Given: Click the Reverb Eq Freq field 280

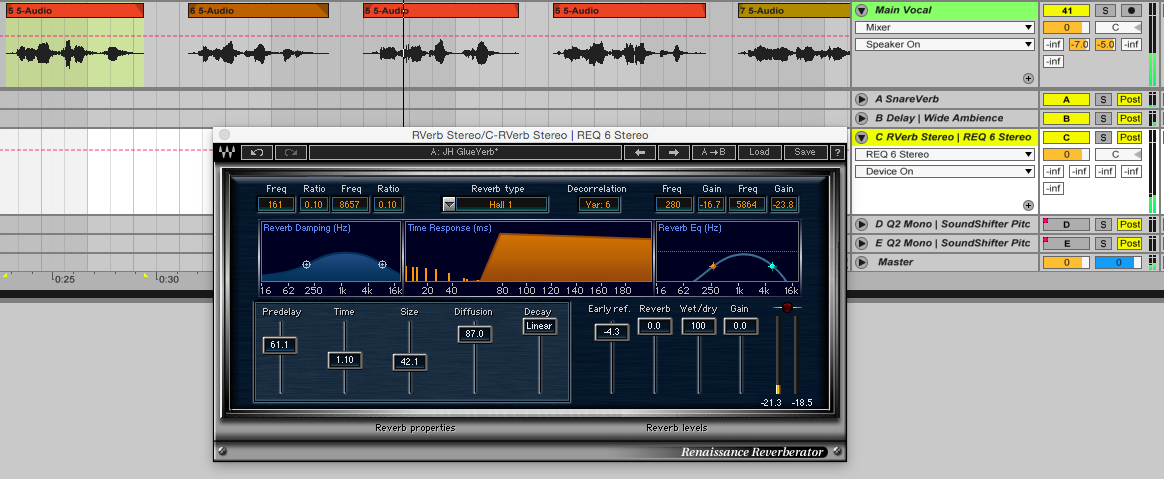Looking at the screenshot, I should click(x=674, y=204).
